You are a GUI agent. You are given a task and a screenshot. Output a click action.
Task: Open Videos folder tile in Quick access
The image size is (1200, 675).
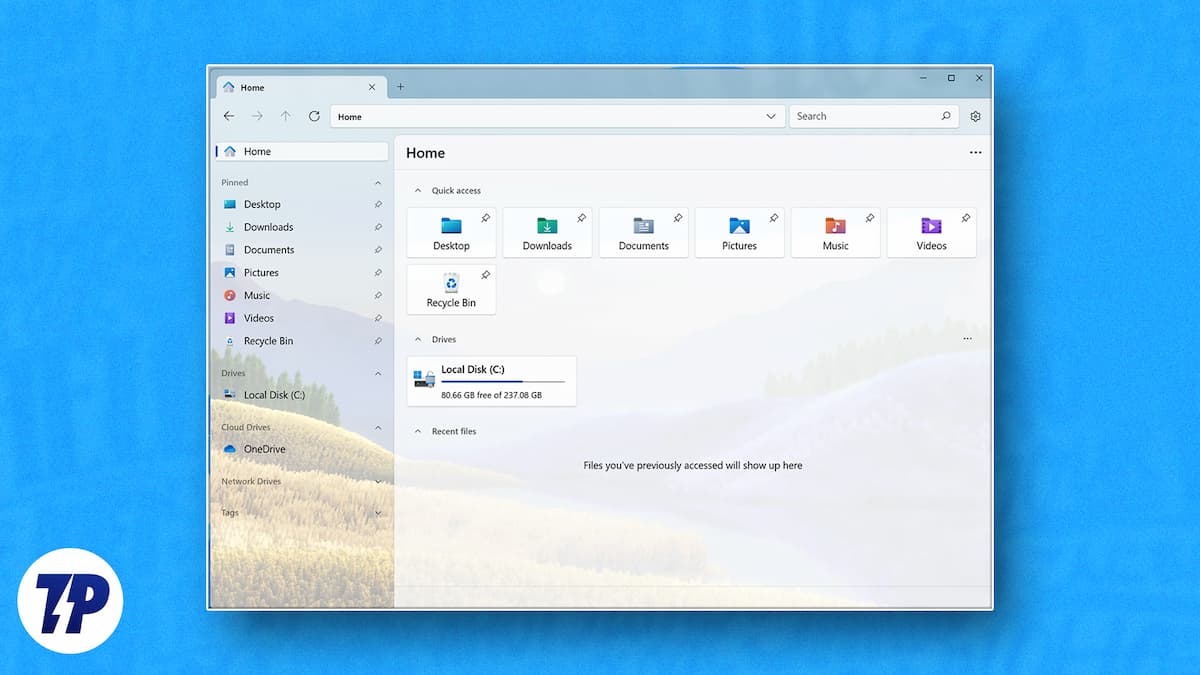click(x=931, y=233)
